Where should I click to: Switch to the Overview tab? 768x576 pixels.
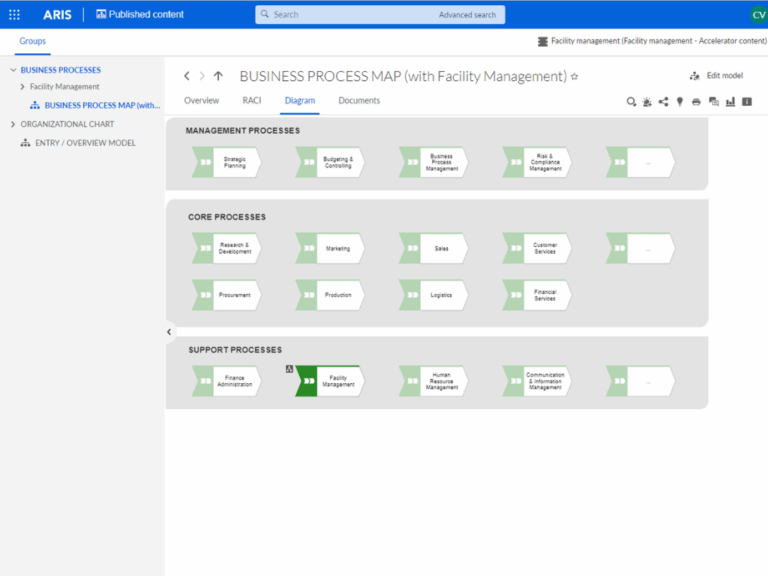click(201, 100)
